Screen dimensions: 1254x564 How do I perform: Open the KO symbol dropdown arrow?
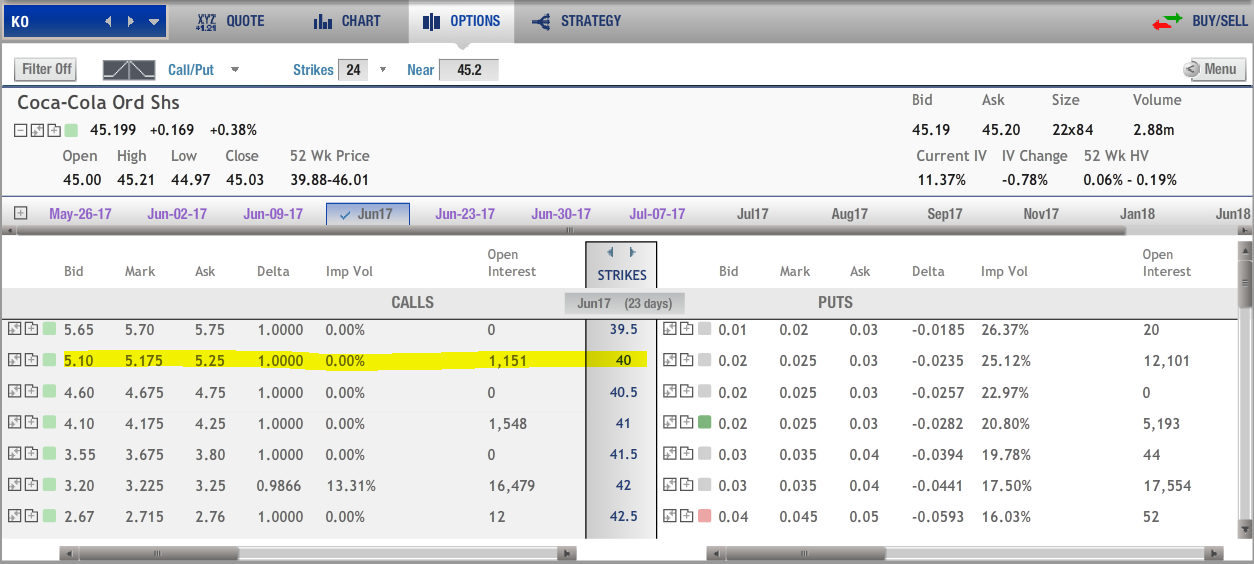click(x=153, y=21)
